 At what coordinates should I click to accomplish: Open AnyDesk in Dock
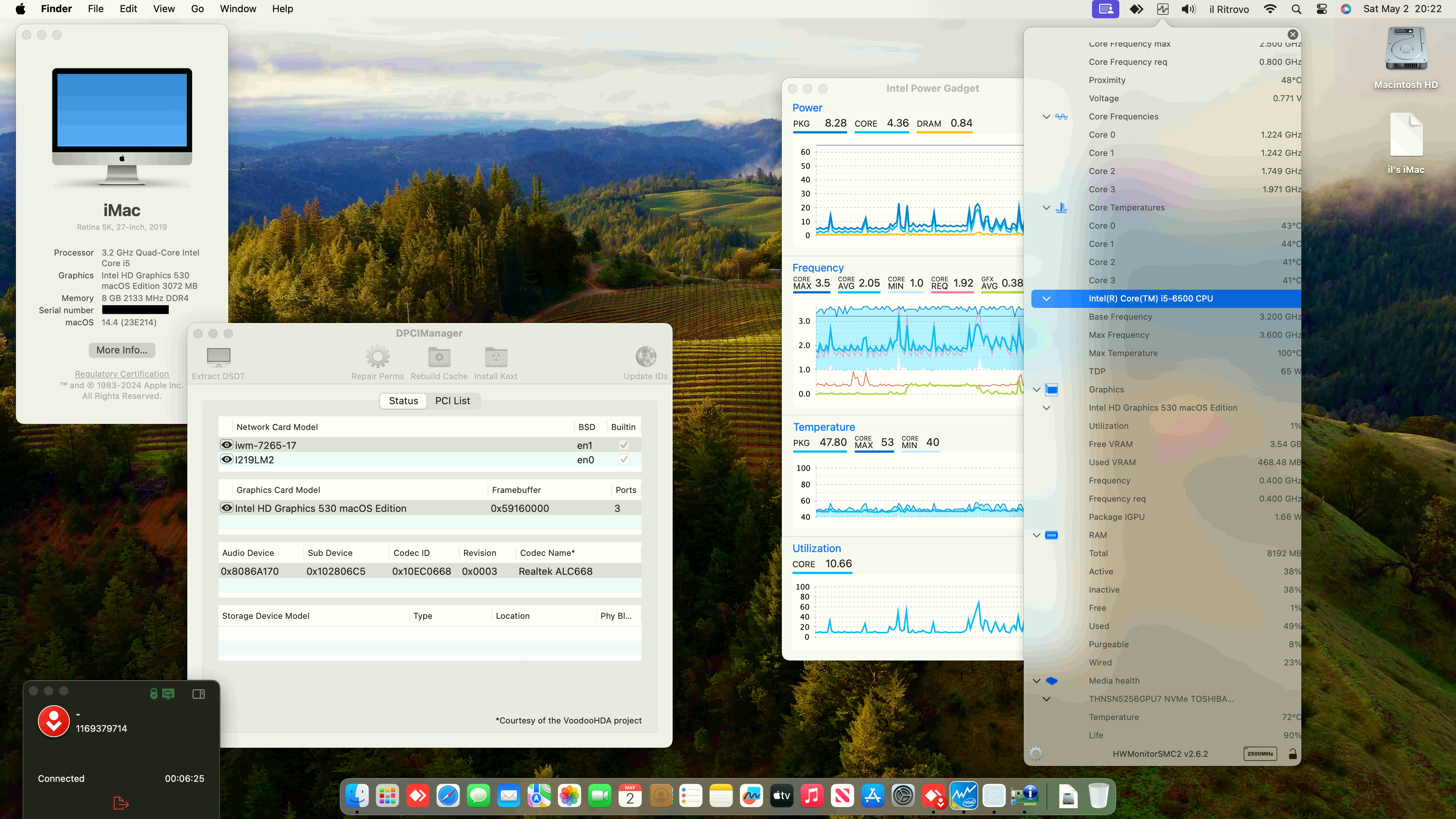418,796
